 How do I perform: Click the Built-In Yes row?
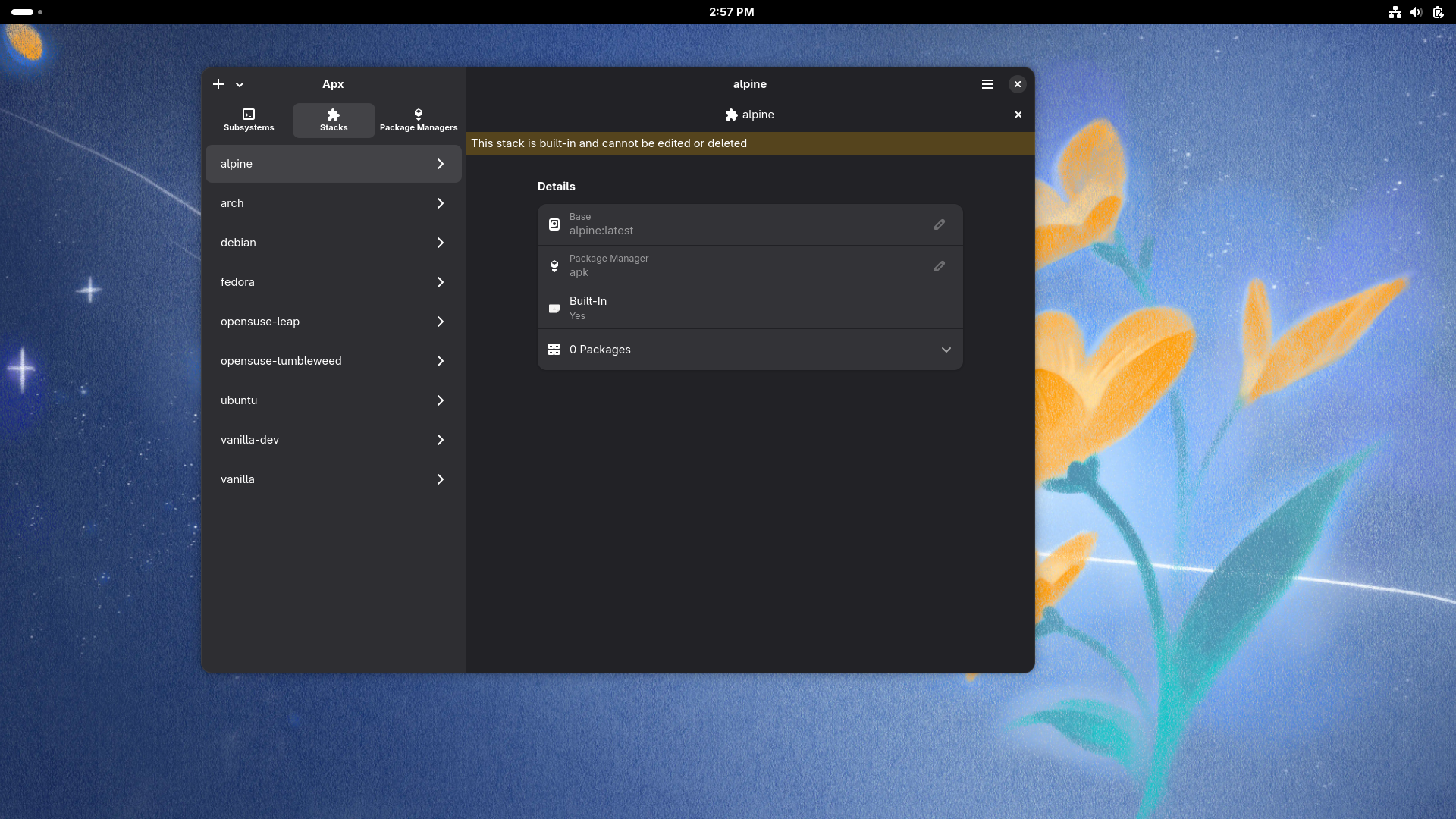[x=750, y=308]
